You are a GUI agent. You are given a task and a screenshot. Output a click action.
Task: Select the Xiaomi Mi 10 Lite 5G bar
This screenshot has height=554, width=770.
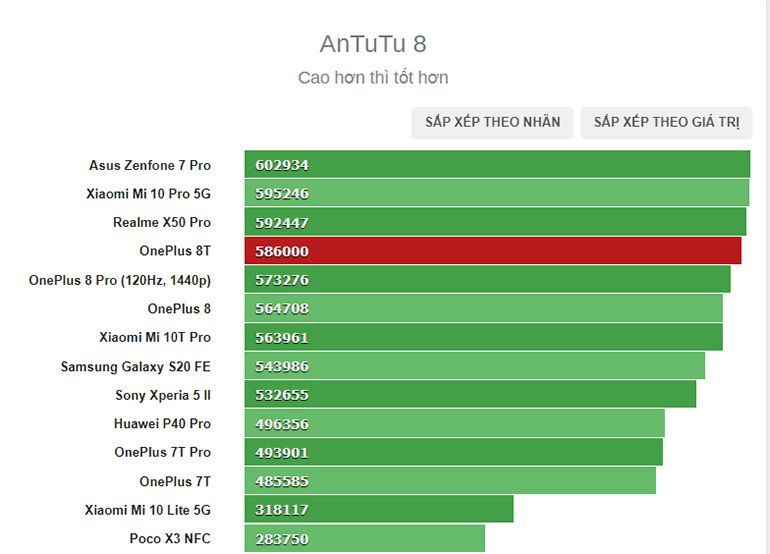(x=379, y=510)
